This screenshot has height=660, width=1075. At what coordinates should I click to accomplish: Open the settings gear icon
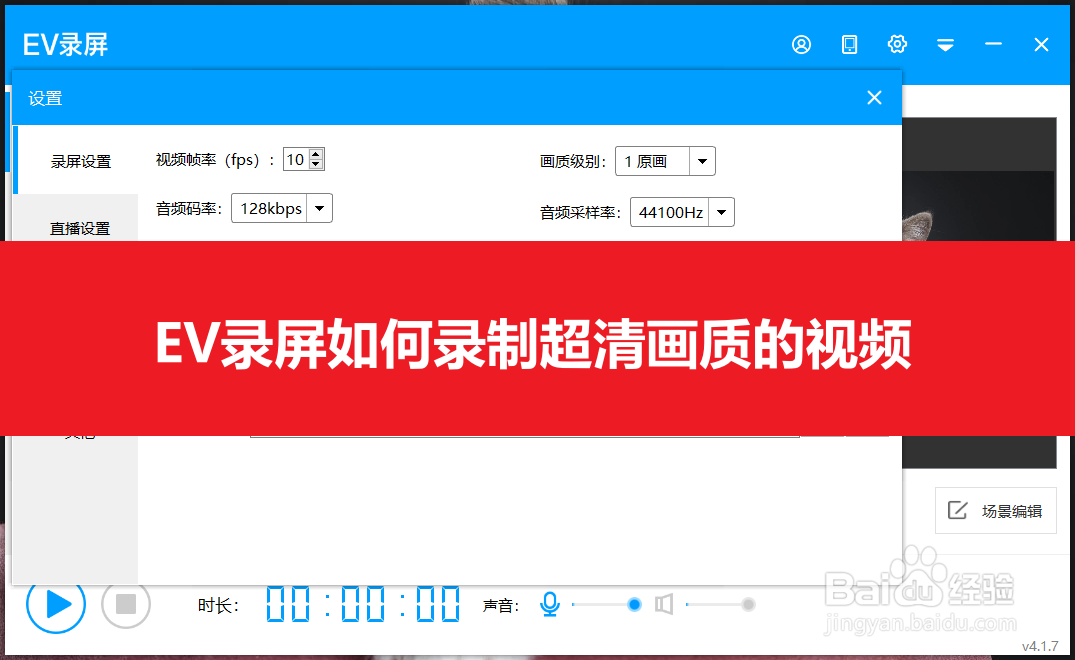897,45
